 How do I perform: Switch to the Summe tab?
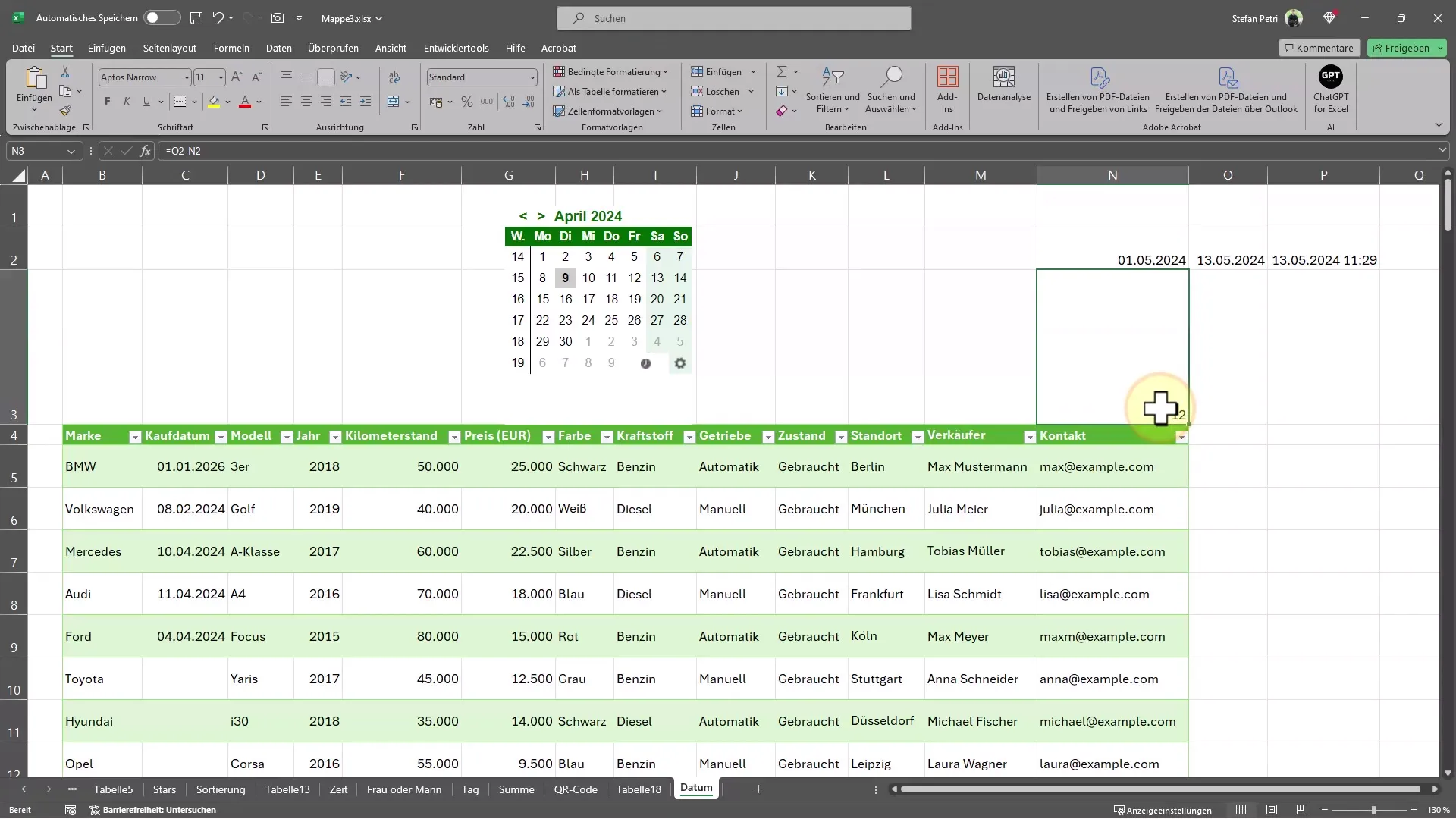pyautogui.click(x=516, y=788)
